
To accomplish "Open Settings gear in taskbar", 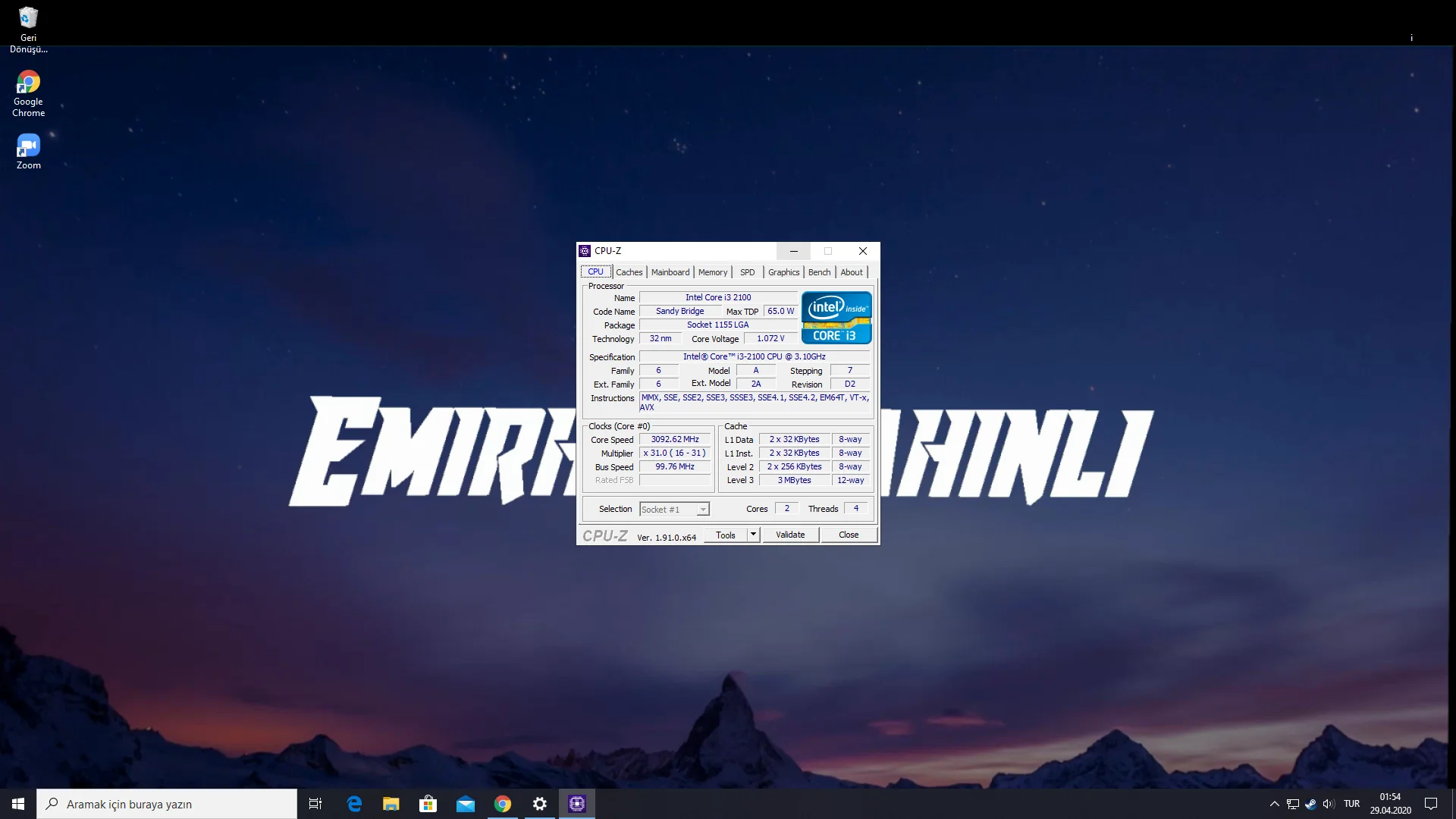I will [539, 804].
